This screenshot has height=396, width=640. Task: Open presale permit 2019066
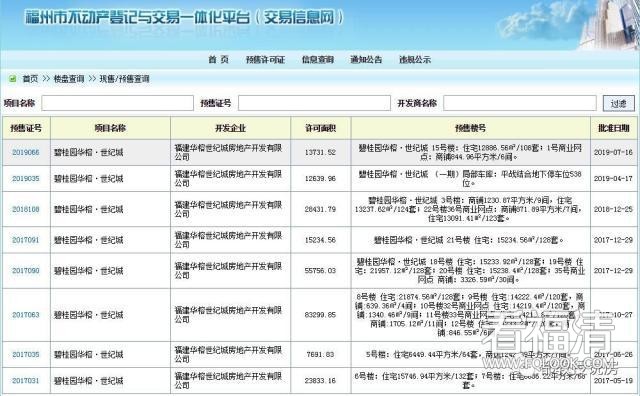click(x=26, y=152)
